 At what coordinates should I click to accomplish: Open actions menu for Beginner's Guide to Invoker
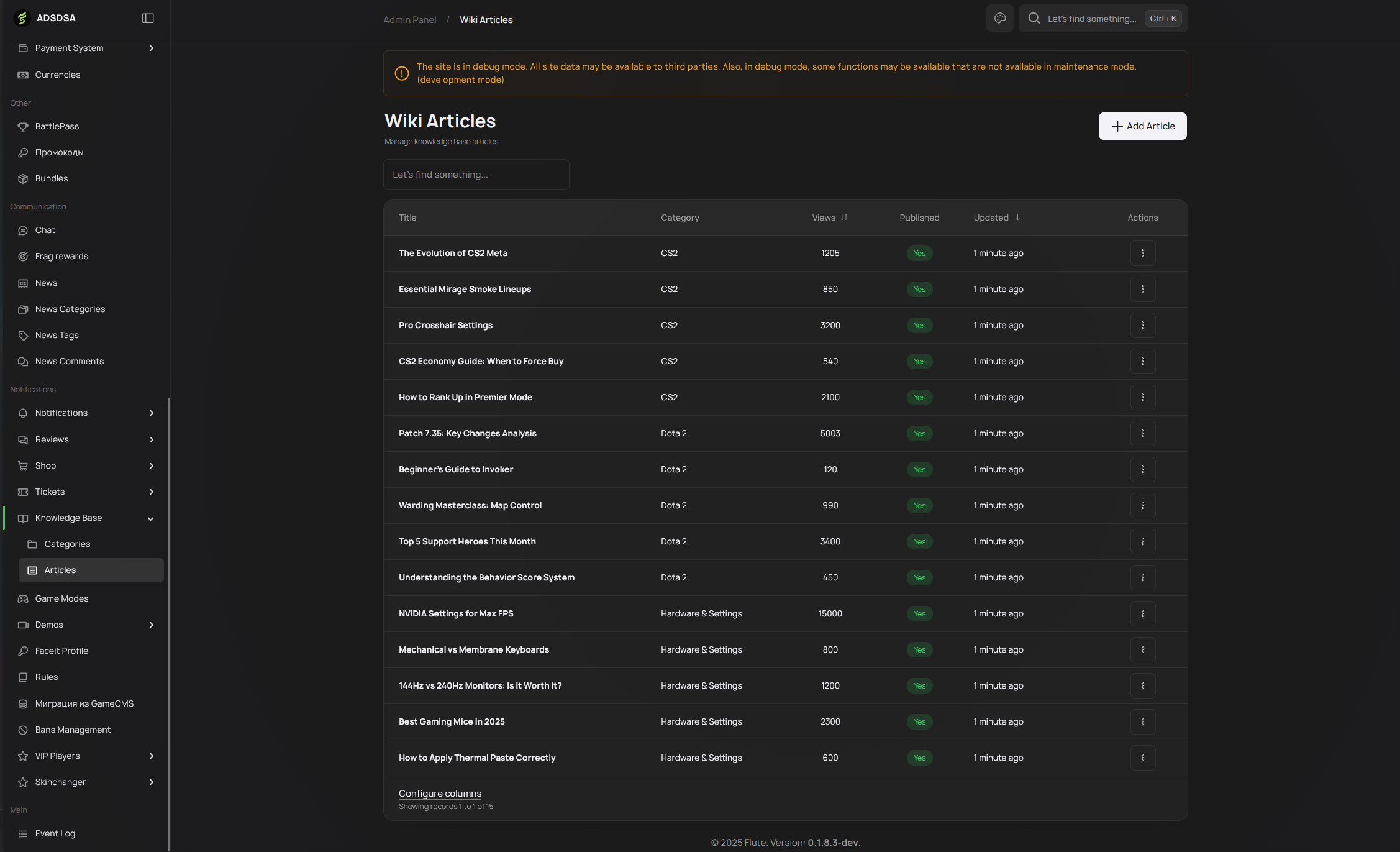pyautogui.click(x=1142, y=469)
